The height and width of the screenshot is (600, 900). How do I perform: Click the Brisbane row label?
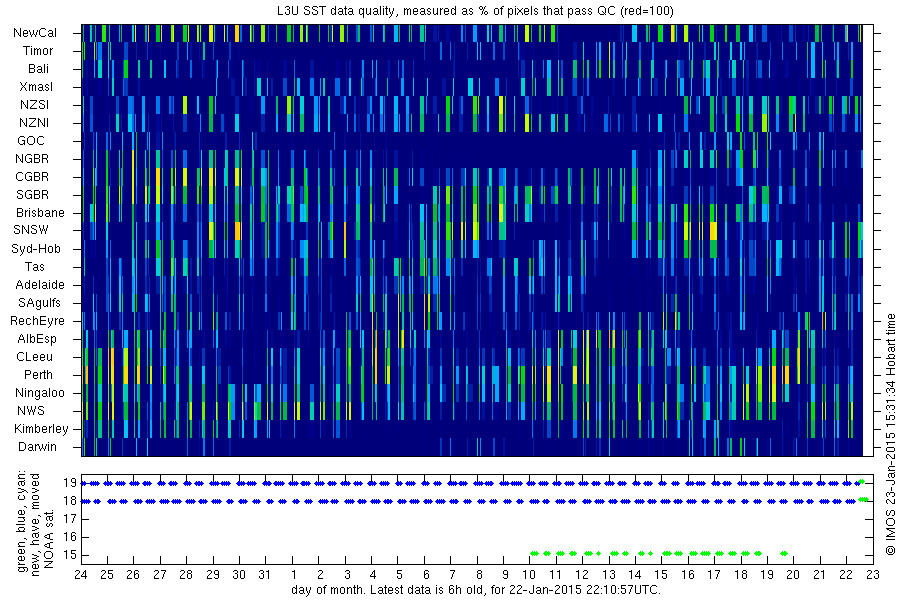click(x=40, y=212)
